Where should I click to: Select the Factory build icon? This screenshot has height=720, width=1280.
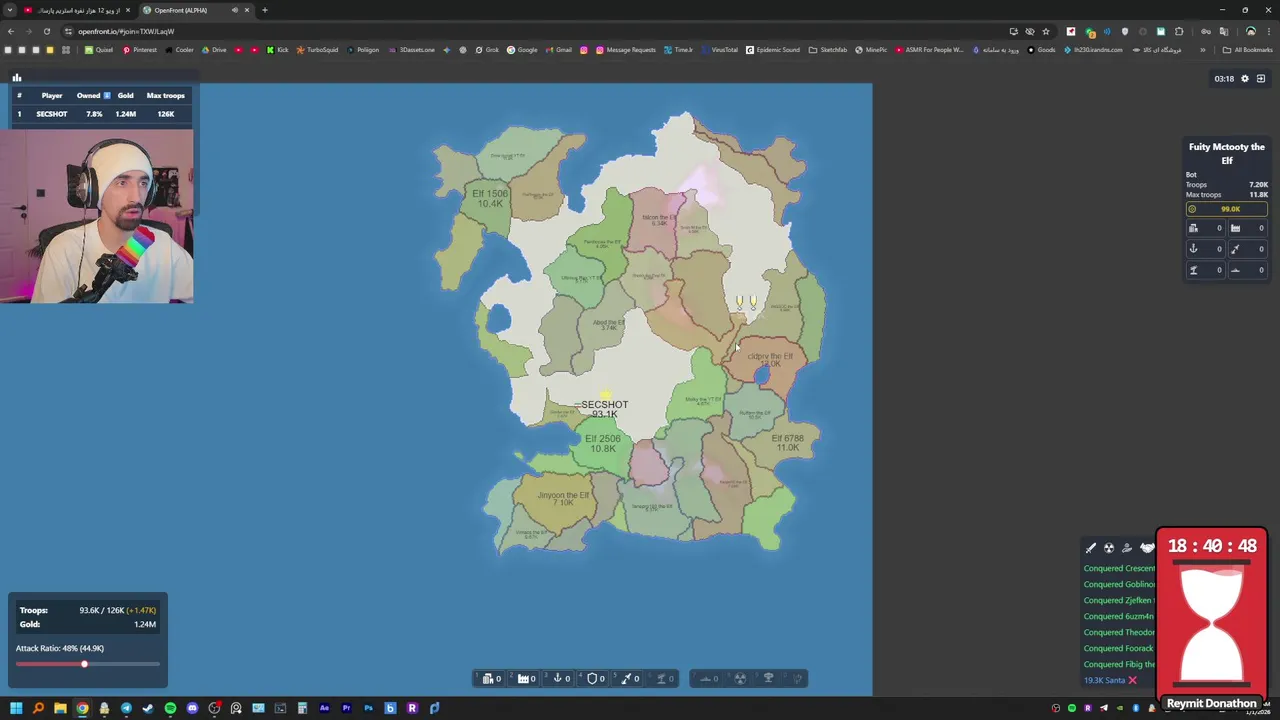(x=525, y=679)
